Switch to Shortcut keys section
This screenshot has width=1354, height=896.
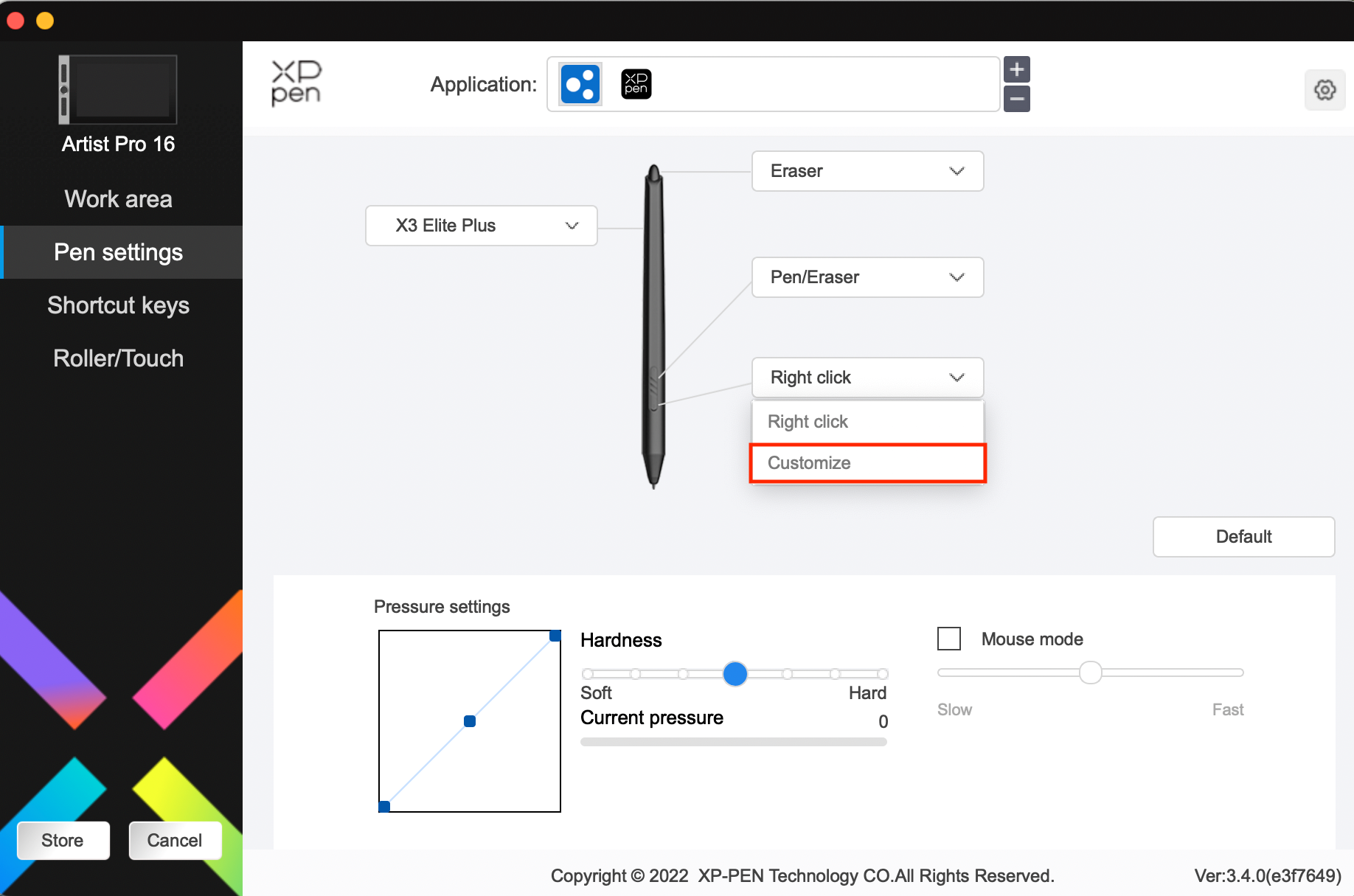[118, 305]
